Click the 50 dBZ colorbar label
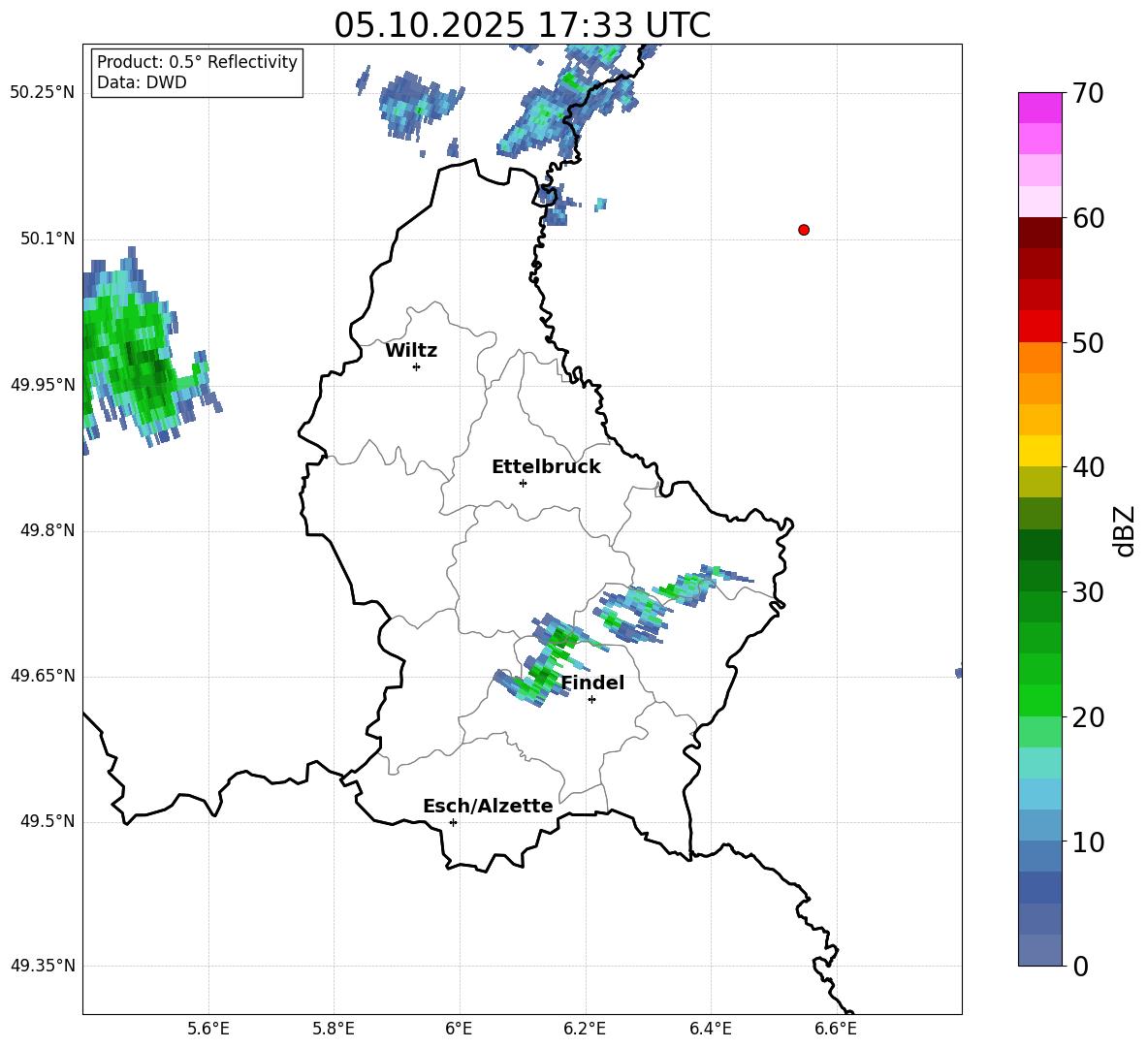 point(1088,342)
